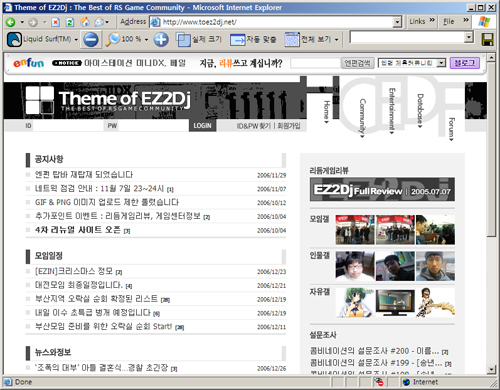Open the 100 % zoom level dropdown

pos(146,40)
